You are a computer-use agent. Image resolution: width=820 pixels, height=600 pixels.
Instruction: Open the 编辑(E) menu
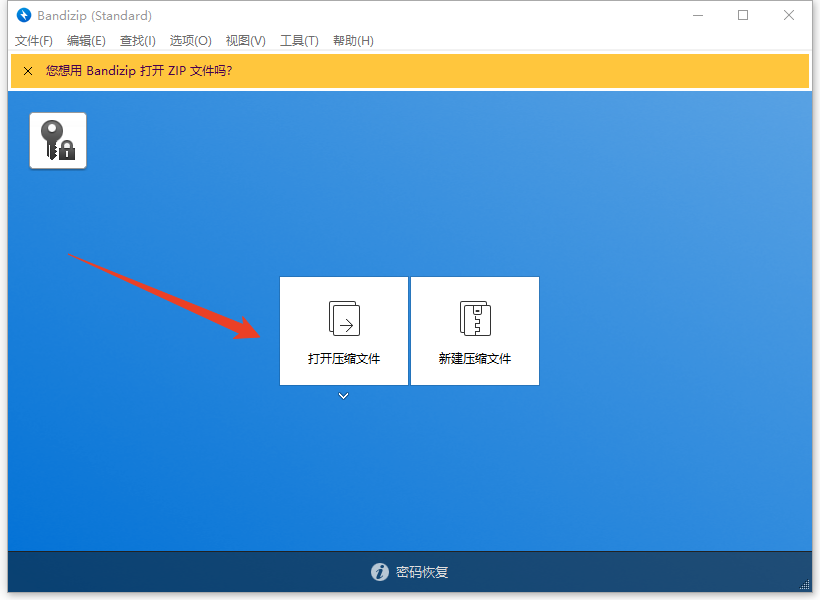(86, 41)
